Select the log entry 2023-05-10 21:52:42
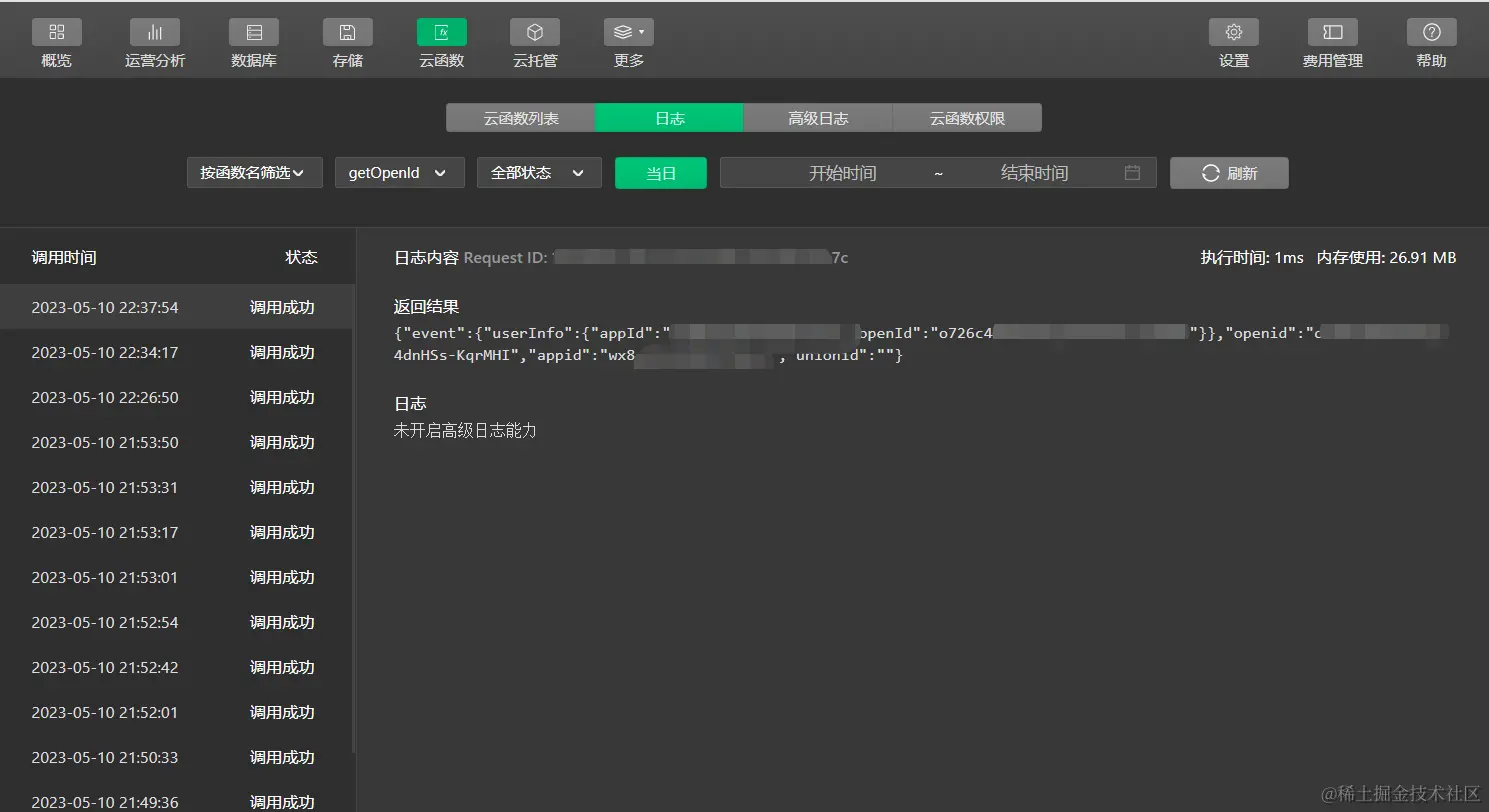1489x812 pixels. (x=177, y=667)
